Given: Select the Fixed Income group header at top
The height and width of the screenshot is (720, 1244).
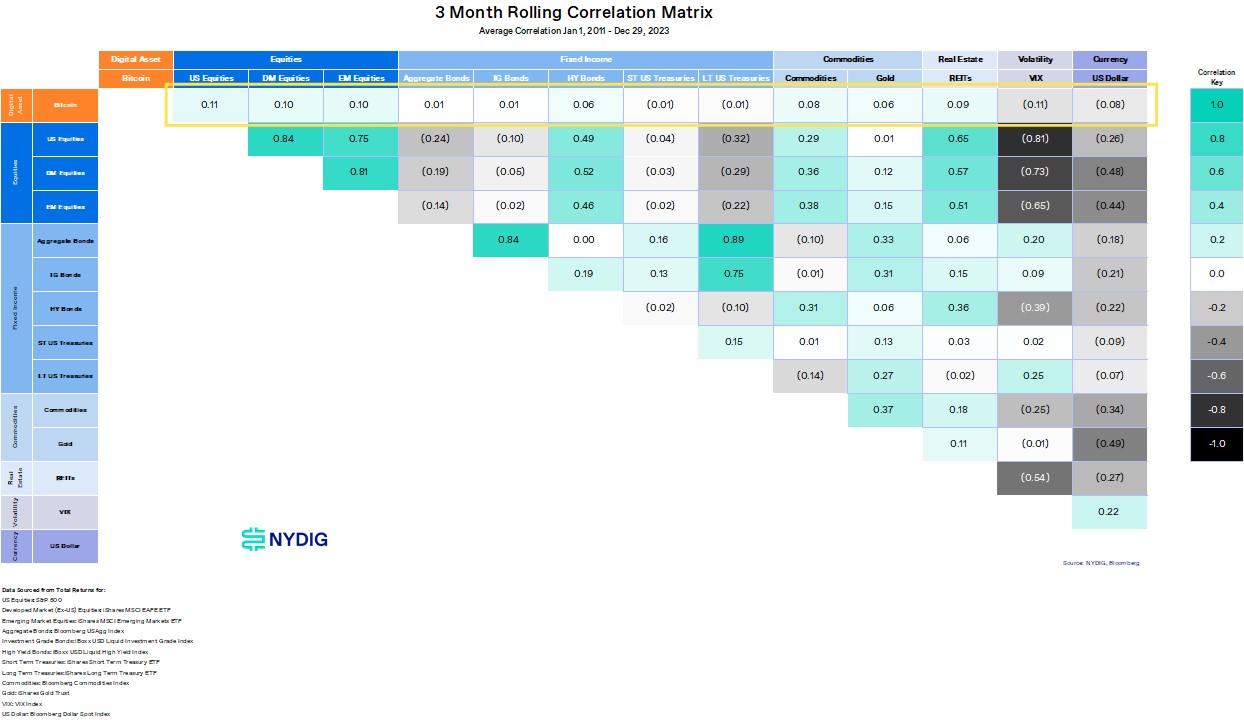Looking at the screenshot, I should (x=585, y=59).
